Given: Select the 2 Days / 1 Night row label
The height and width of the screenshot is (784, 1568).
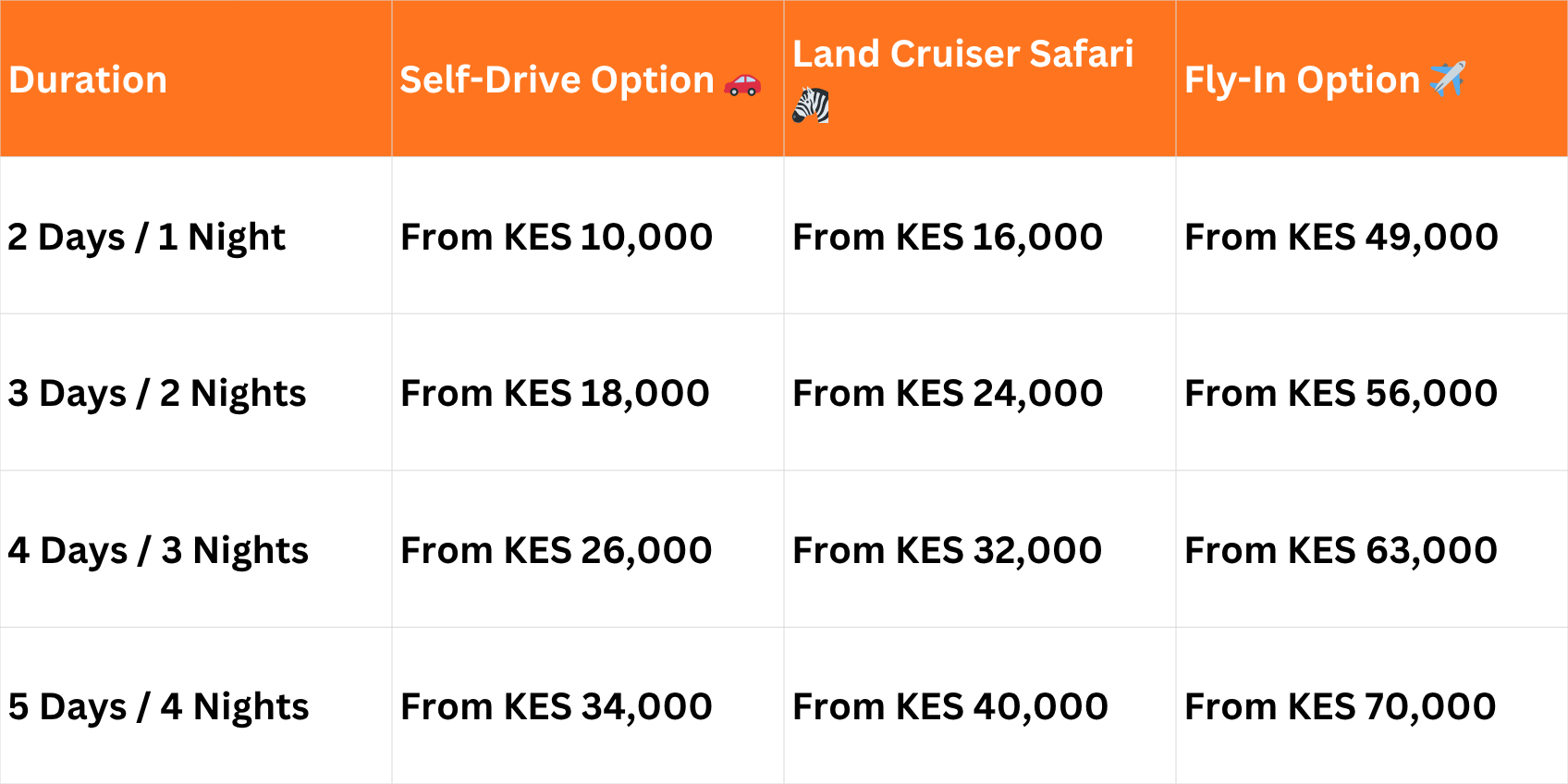Looking at the screenshot, I should point(147,238).
